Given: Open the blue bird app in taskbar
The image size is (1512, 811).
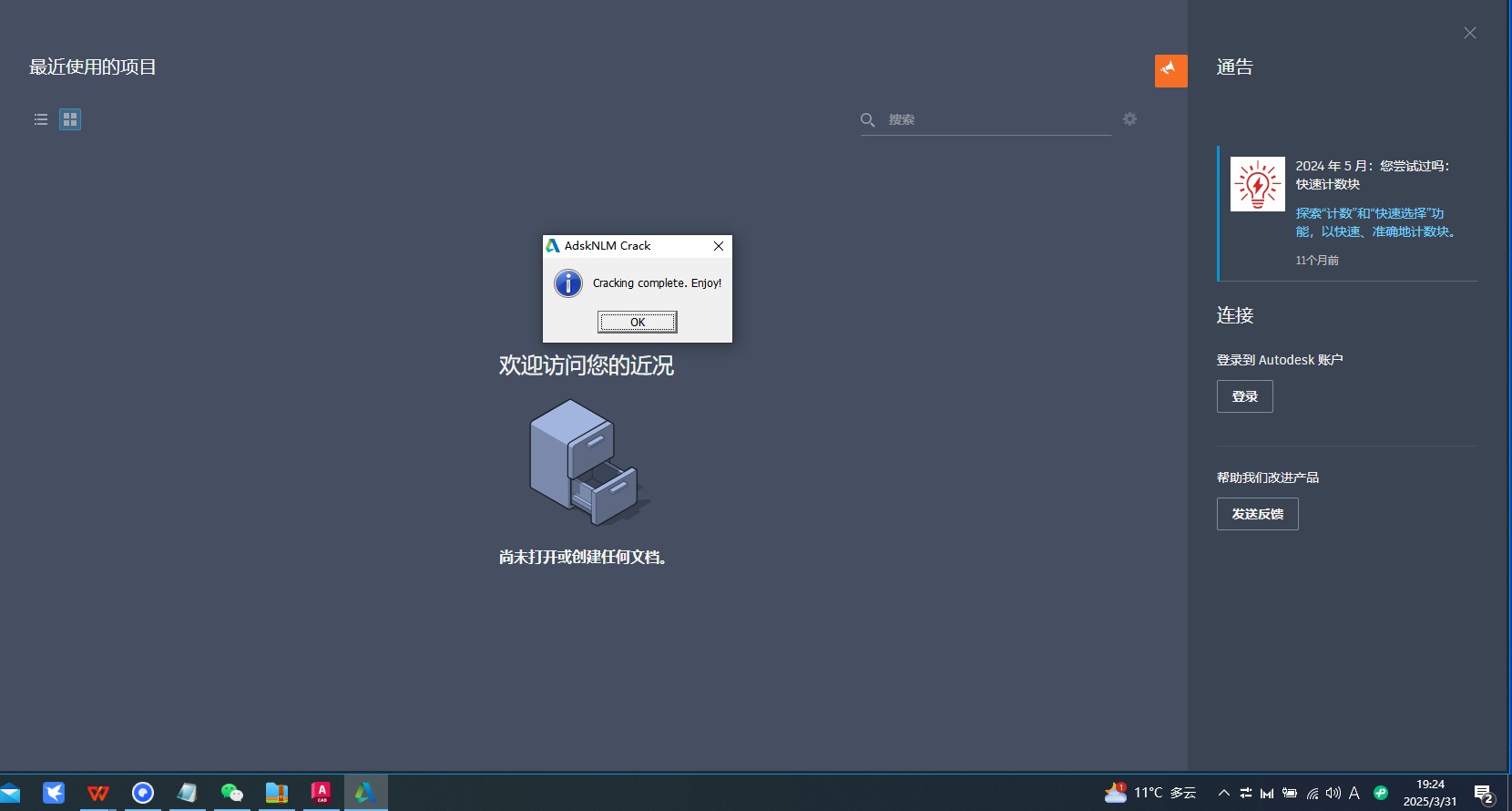Looking at the screenshot, I should pos(54,793).
